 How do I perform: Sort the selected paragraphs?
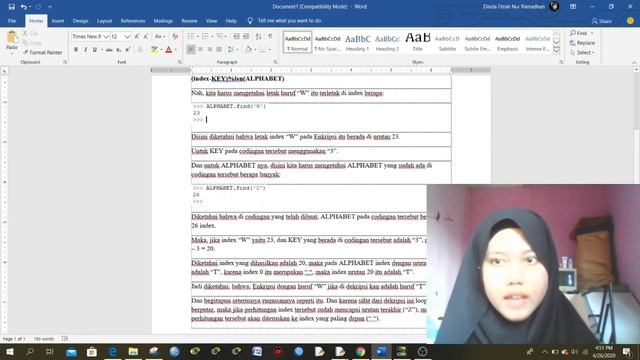tap(258, 36)
